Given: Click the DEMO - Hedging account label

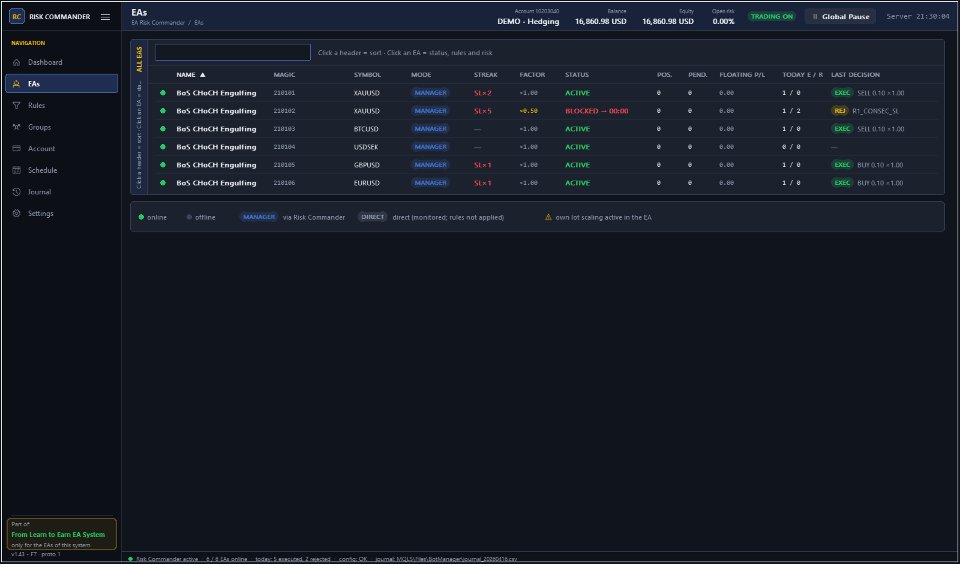Looking at the screenshot, I should click(x=528, y=21).
